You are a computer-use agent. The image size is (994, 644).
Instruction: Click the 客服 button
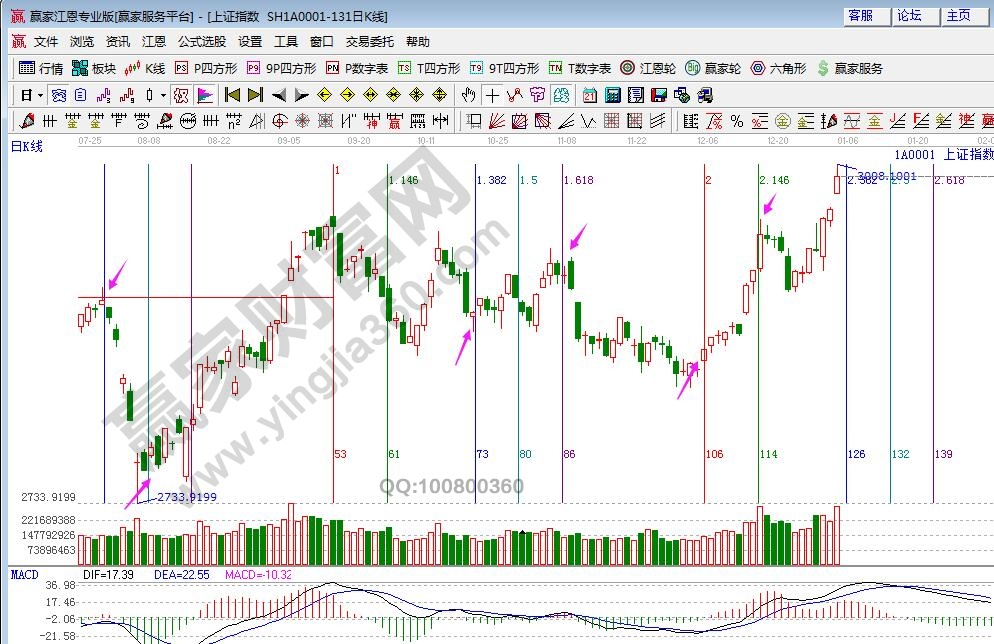click(861, 16)
